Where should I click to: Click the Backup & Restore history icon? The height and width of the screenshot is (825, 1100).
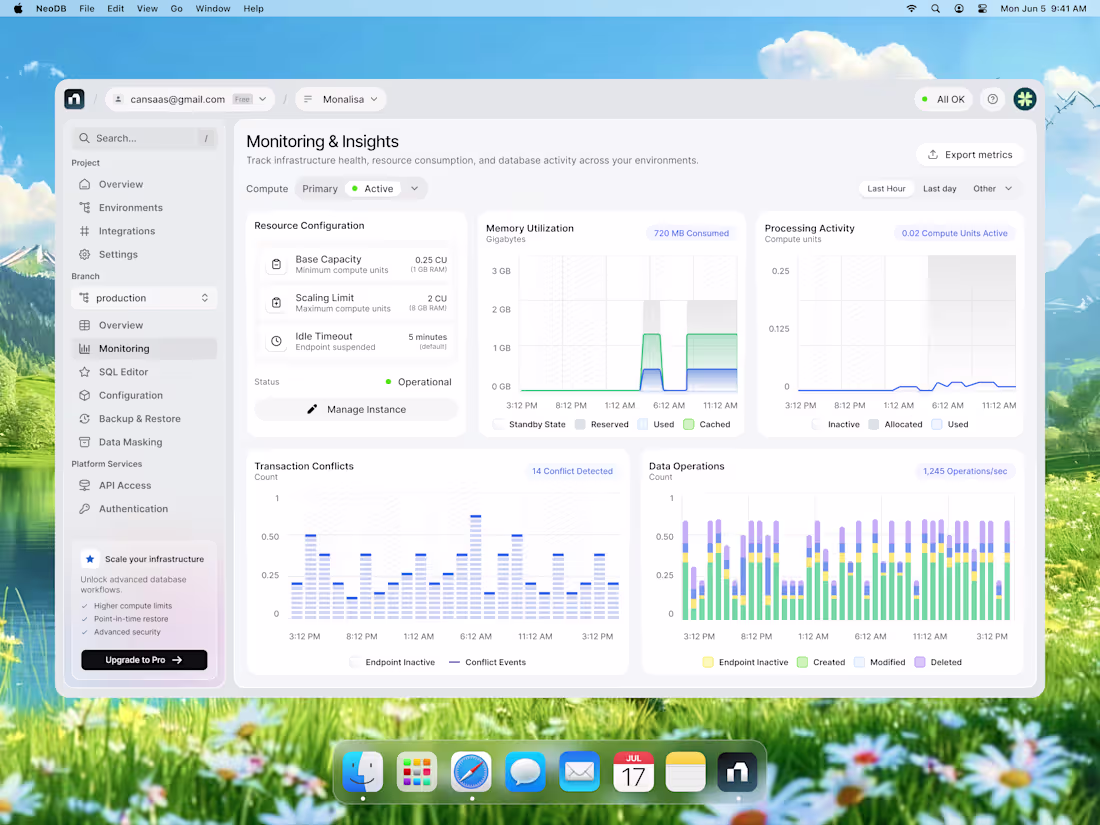coord(84,419)
